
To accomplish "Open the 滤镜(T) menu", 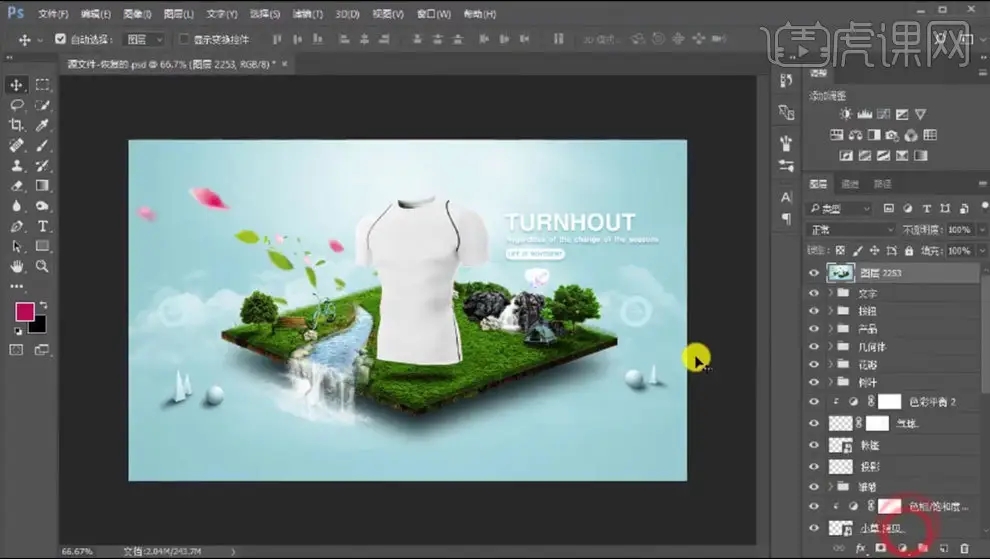I will coord(307,13).
